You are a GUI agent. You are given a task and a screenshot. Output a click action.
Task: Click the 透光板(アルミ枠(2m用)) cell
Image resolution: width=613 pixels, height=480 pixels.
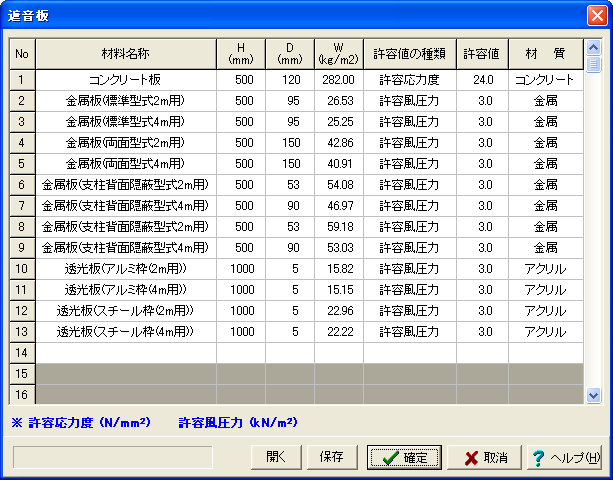pyautogui.click(x=126, y=269)
